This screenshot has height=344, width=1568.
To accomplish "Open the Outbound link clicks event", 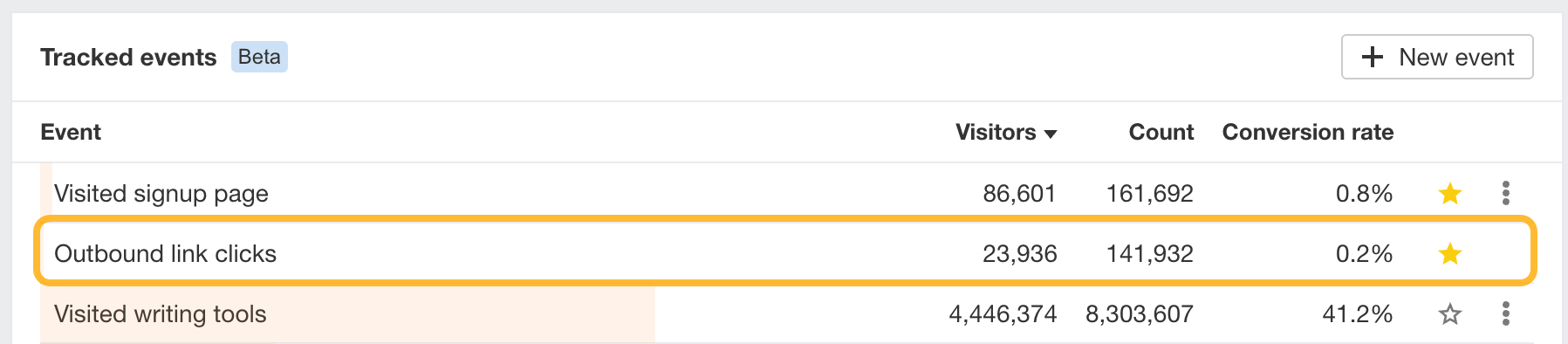I will (165, 254).
